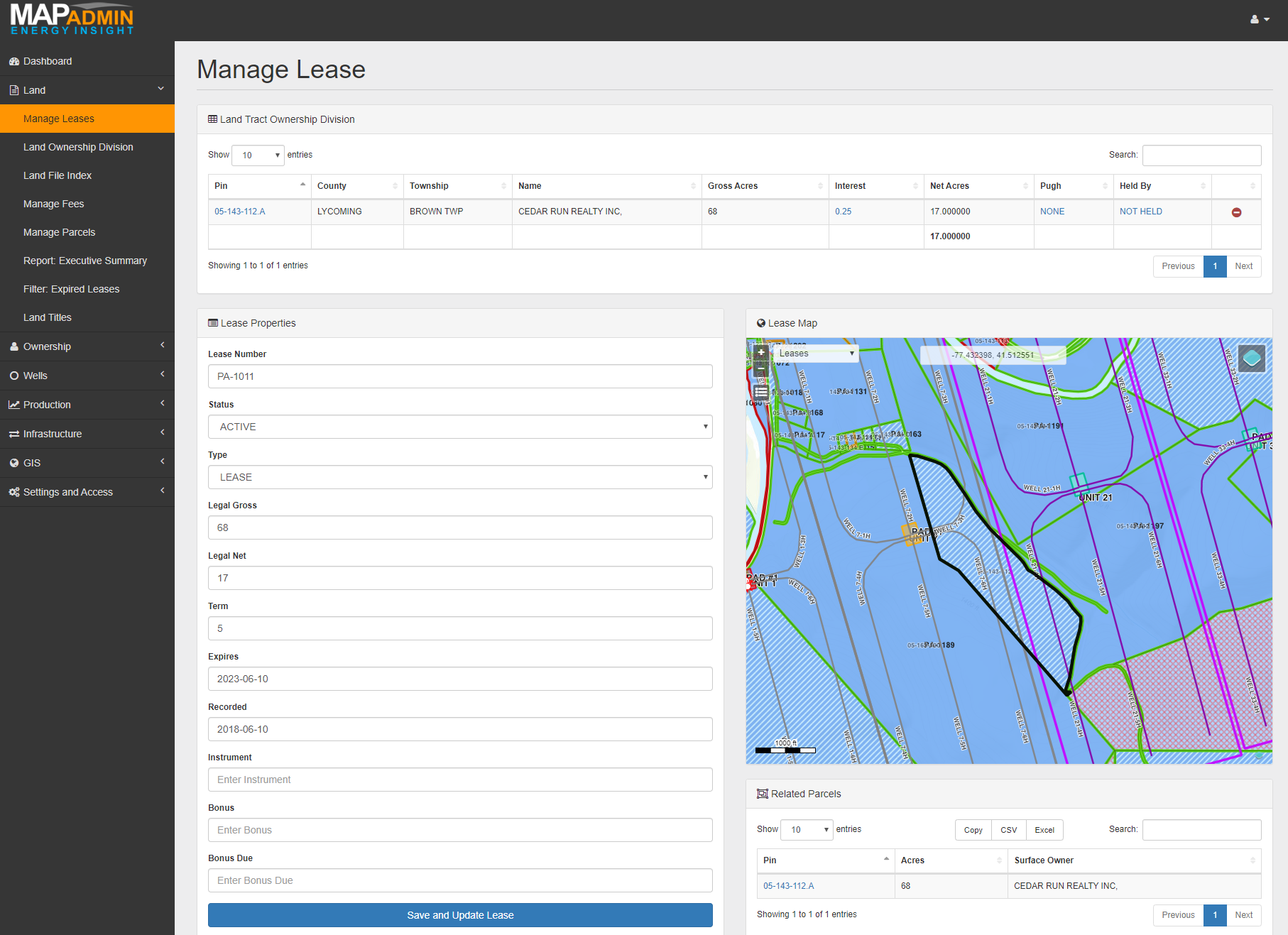The image size is (1288, 935).
Task: Click the Instrument input field
Action: coord(460,780)
